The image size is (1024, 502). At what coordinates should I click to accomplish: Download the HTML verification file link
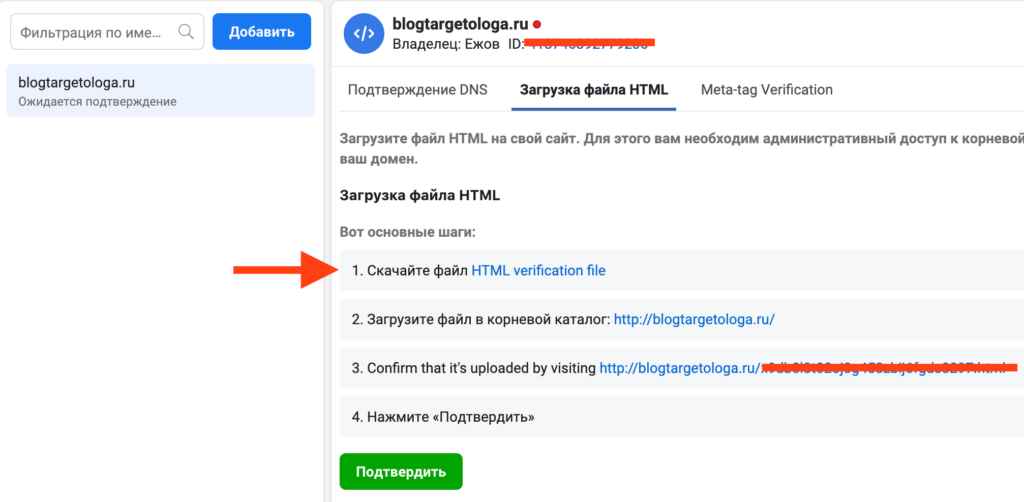(x=538, y=270)
